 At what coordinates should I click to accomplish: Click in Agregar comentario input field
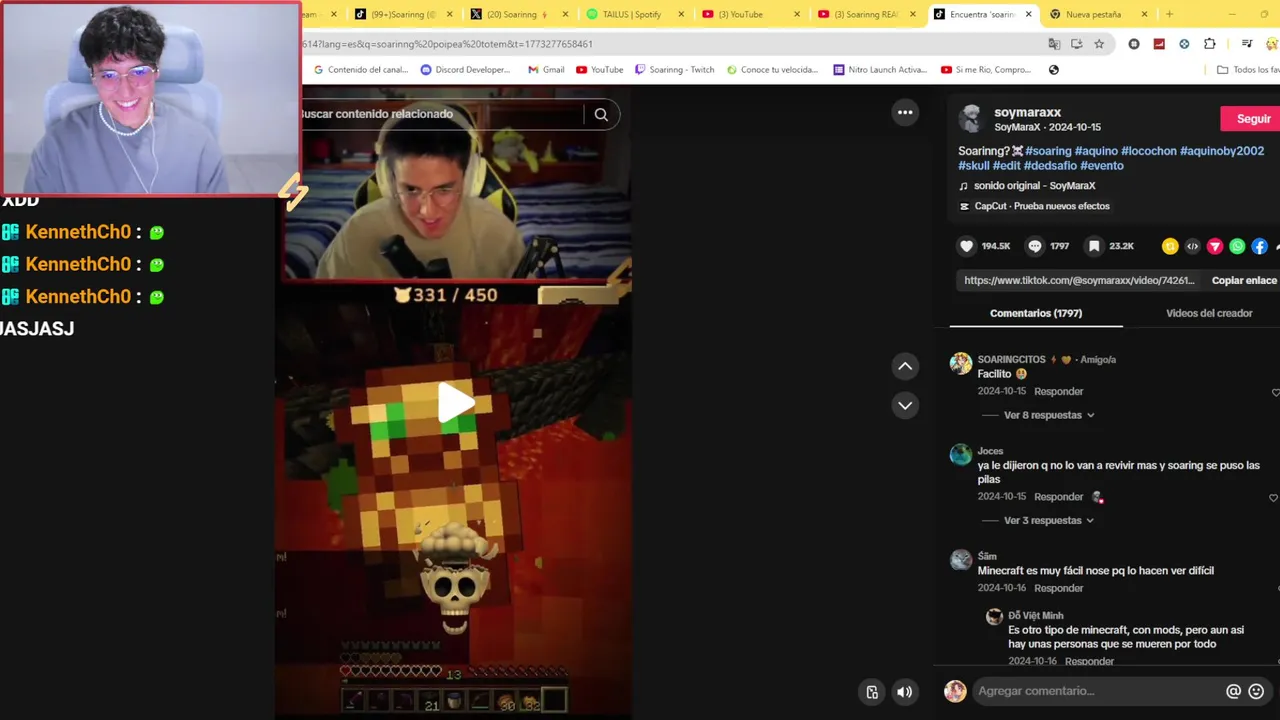coord(1098,691)
